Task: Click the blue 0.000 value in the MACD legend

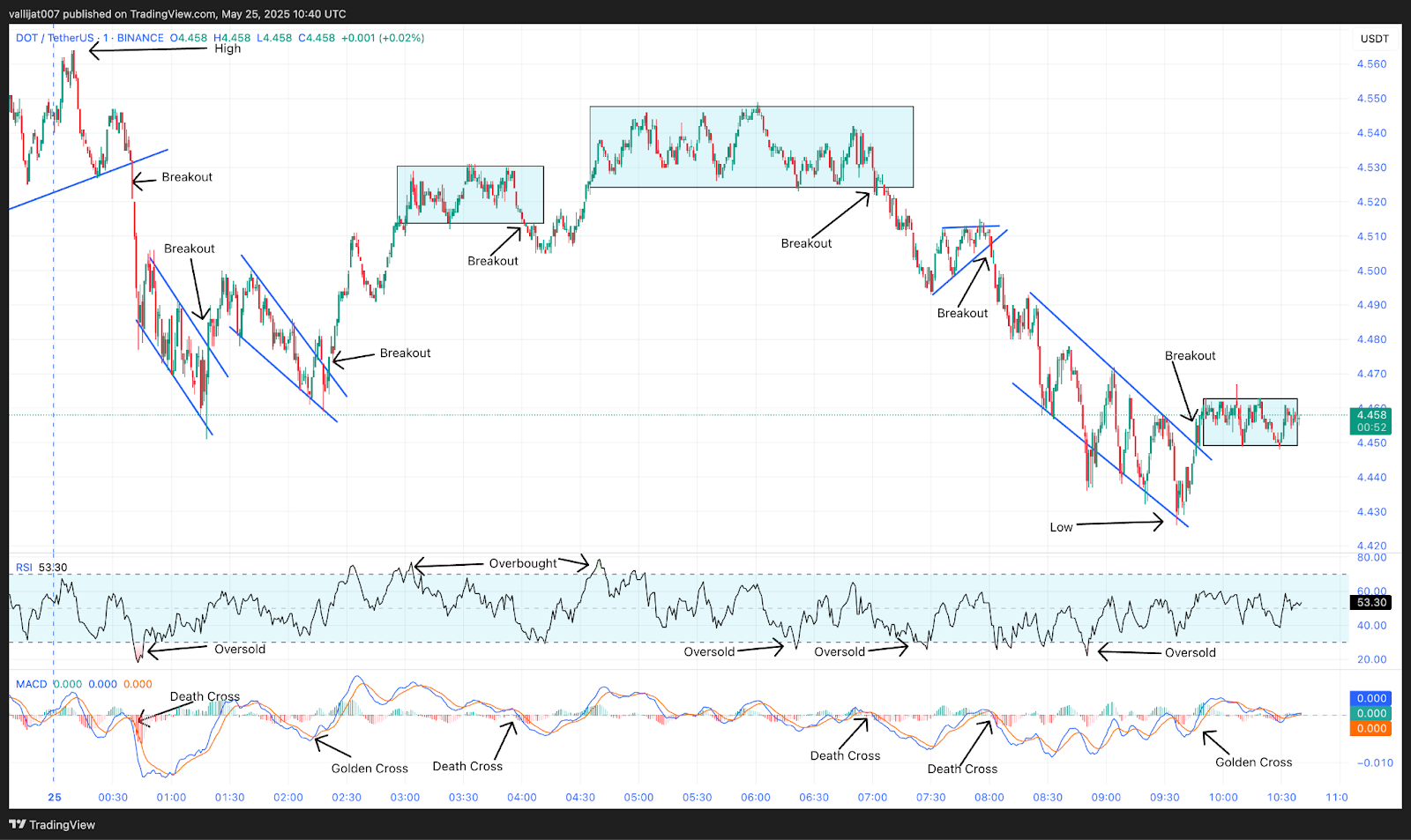Action: point(103,684)
